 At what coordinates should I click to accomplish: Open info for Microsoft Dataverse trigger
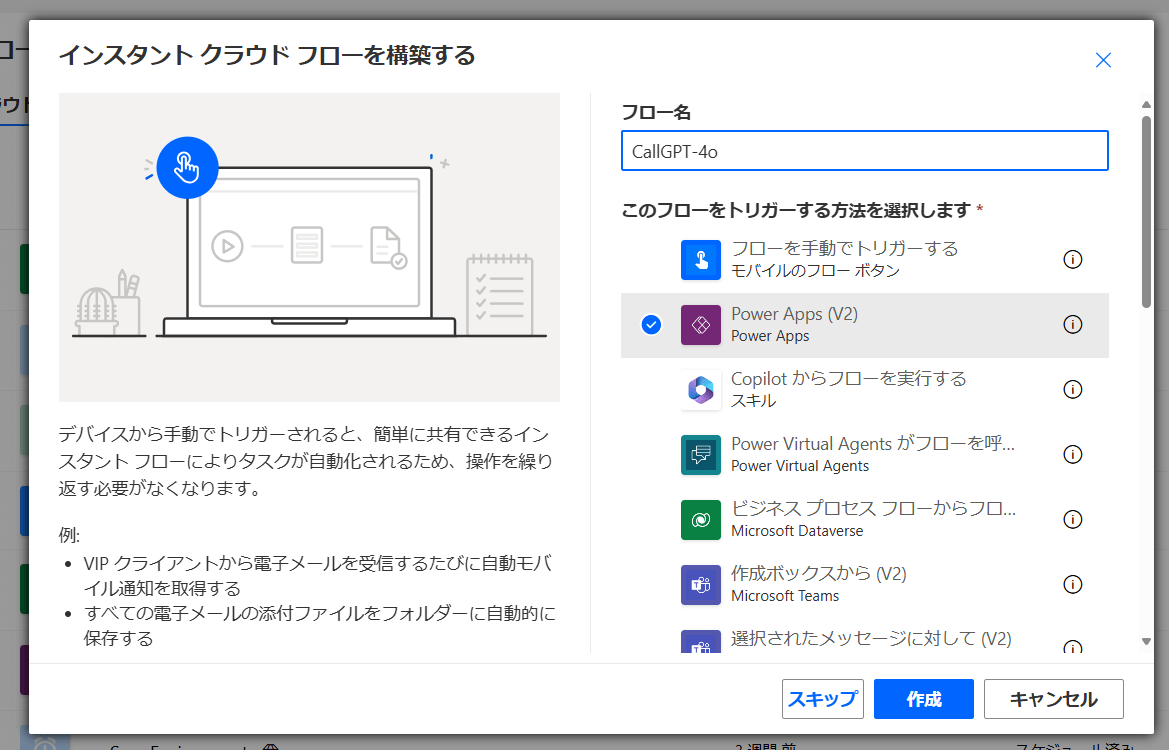(1072, 519)
